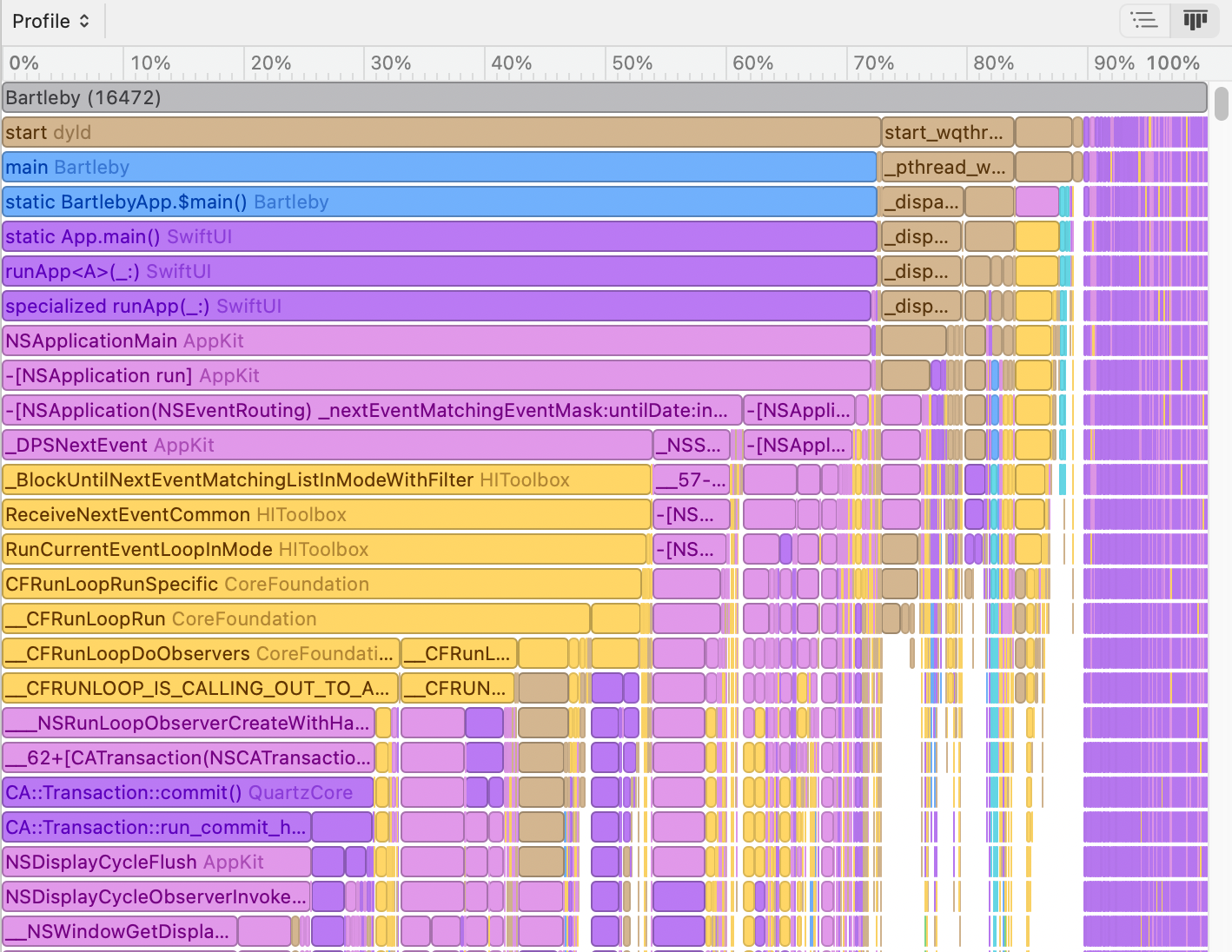Select CFRunLoopRunSpecific CoreFoundation frame
This screenshot has height=952, width=1232.
coord(321,584)
